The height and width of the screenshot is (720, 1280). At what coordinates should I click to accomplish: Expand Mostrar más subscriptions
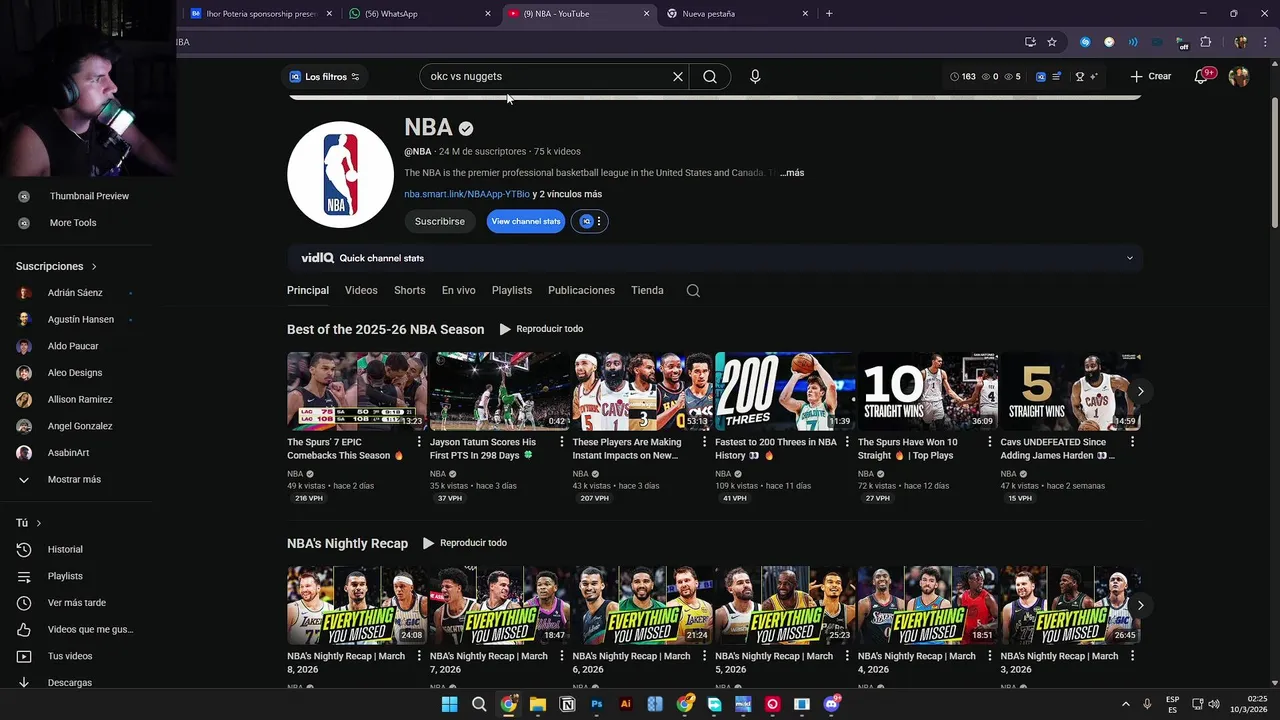[x=75, y=479]
